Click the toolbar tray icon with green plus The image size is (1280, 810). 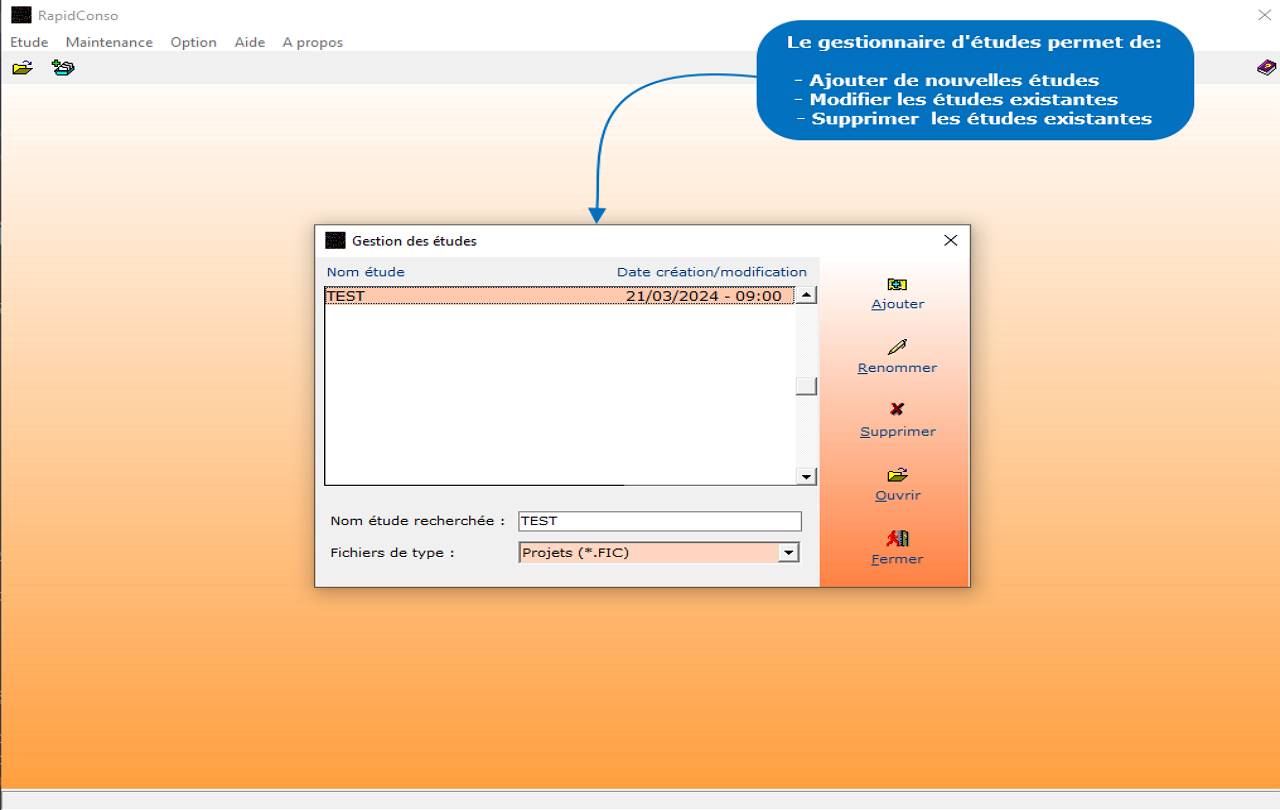coord(63,68)
